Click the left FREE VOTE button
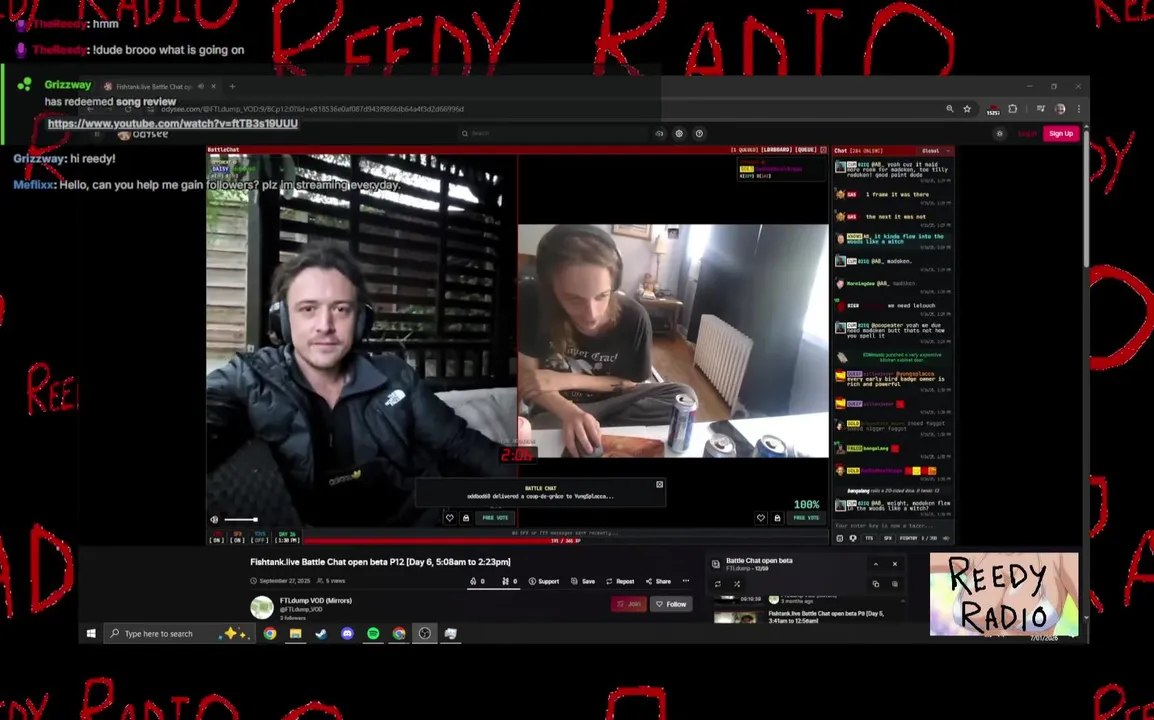This screenshot has width=1154, height=720. coord(495,518)
